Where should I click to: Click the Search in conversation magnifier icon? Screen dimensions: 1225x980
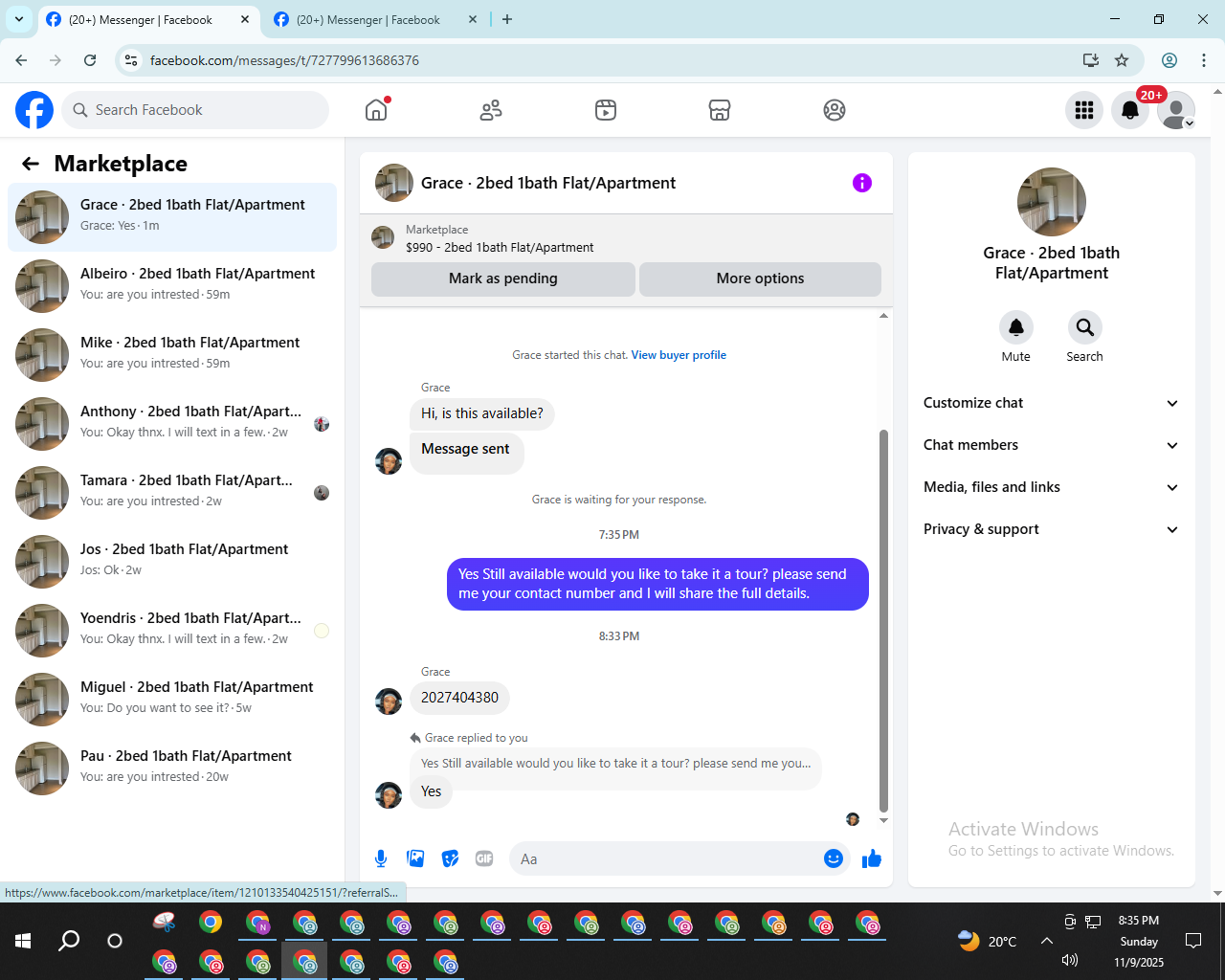[x=1084, y=327]
